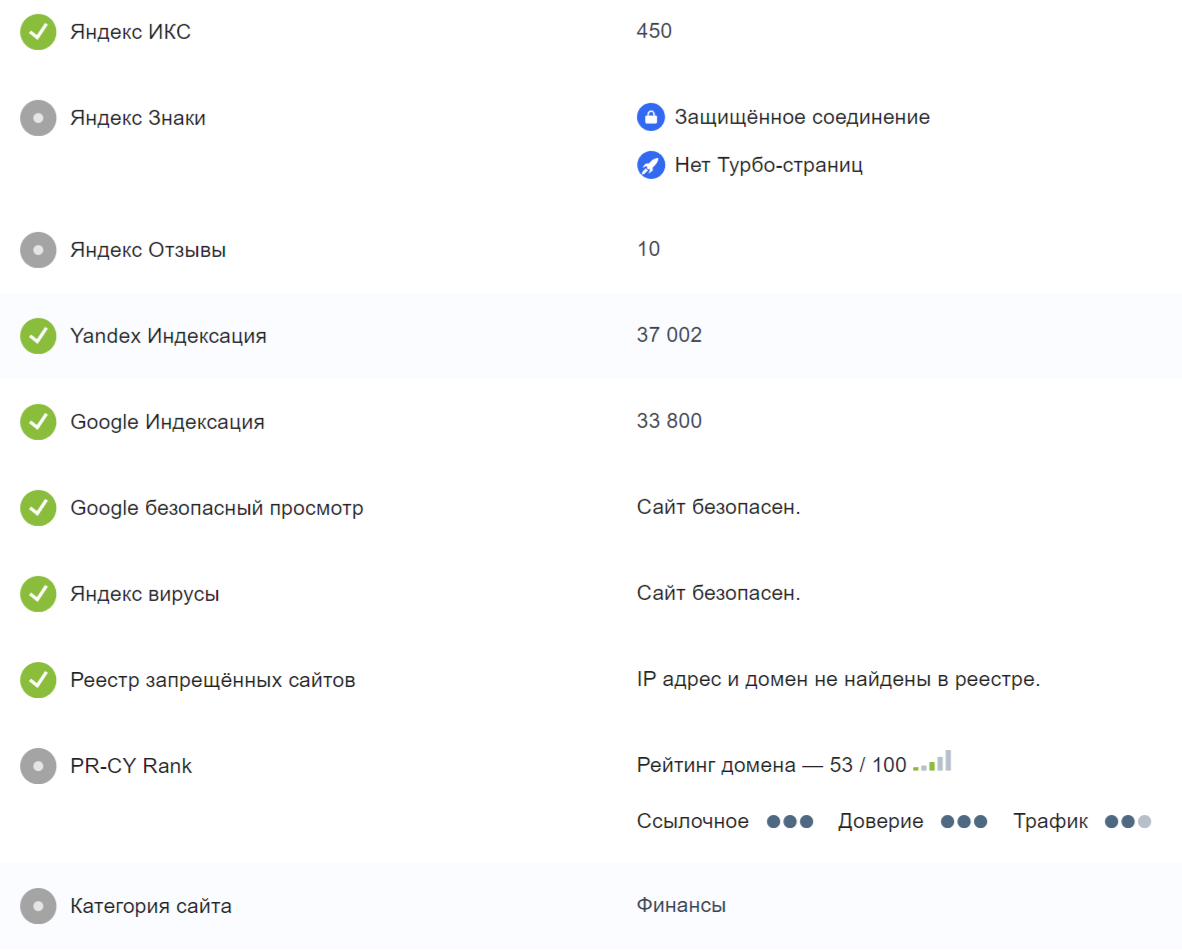Image resolution: width=1182 pixels, height=952 pixels.
Task: Click the green check icon for Google Индексация
Action: pyautogui.click(x=37, y=422)
